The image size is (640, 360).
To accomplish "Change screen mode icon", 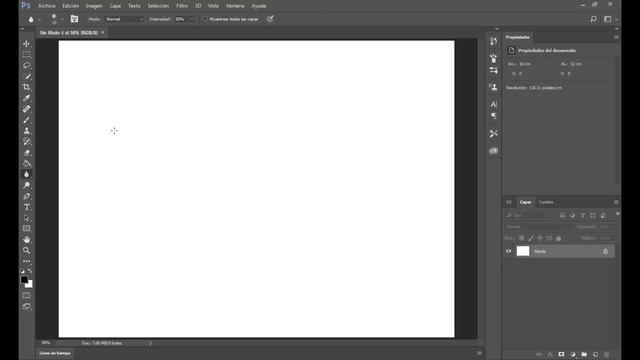I will click(x=27, y=306).
